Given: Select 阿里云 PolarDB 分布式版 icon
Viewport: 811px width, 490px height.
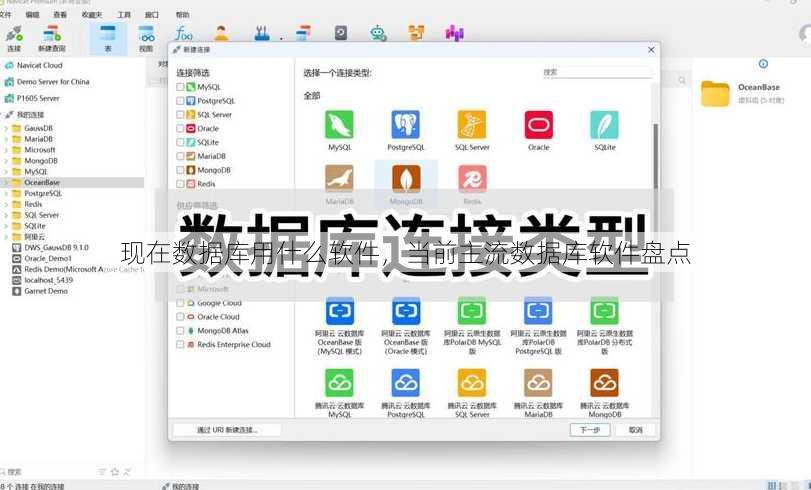Looking at the screenshot, I should pos(605,311).
